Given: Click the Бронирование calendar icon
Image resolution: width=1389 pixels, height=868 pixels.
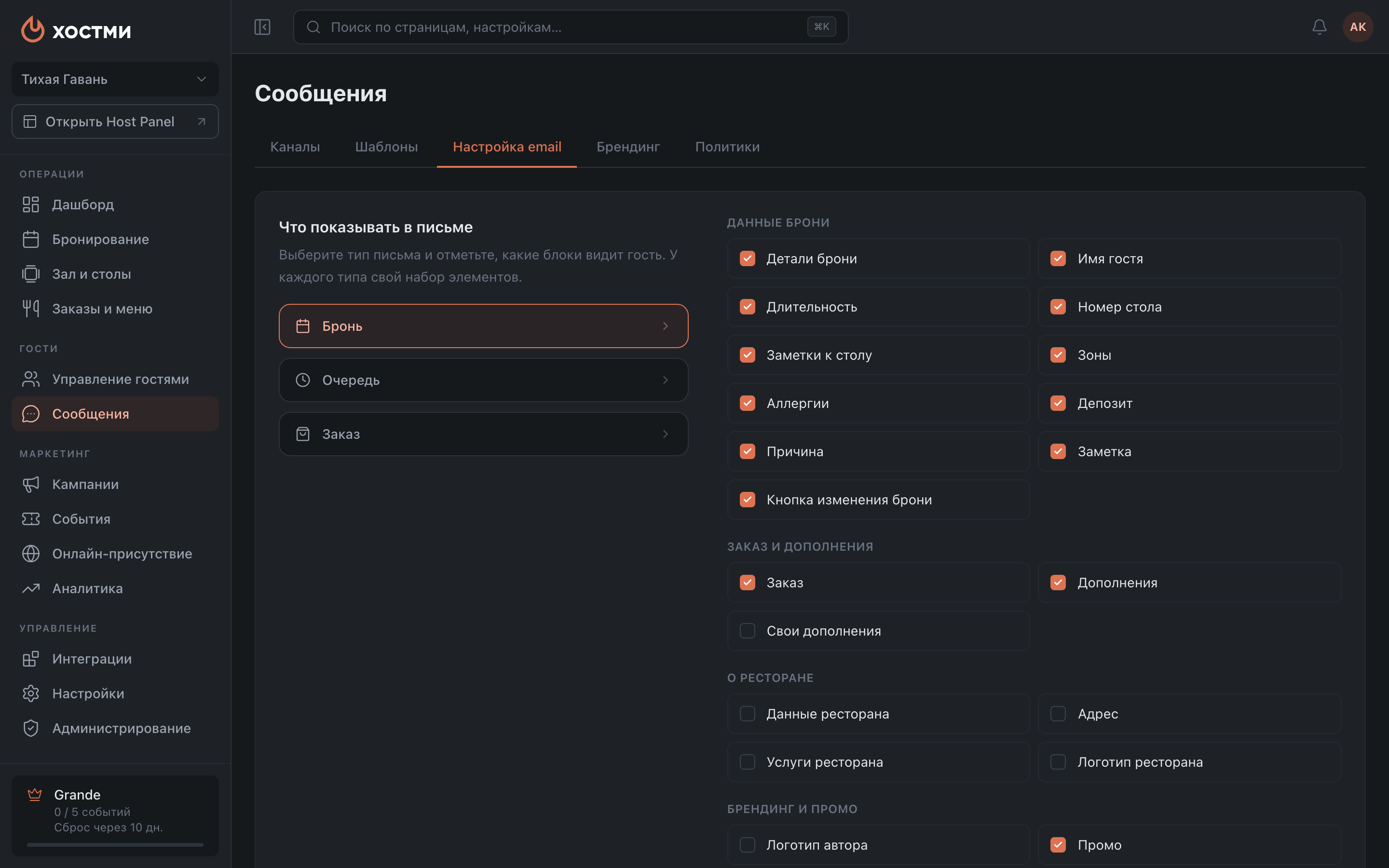Looking at the screenshot, I should click(31, 239).
